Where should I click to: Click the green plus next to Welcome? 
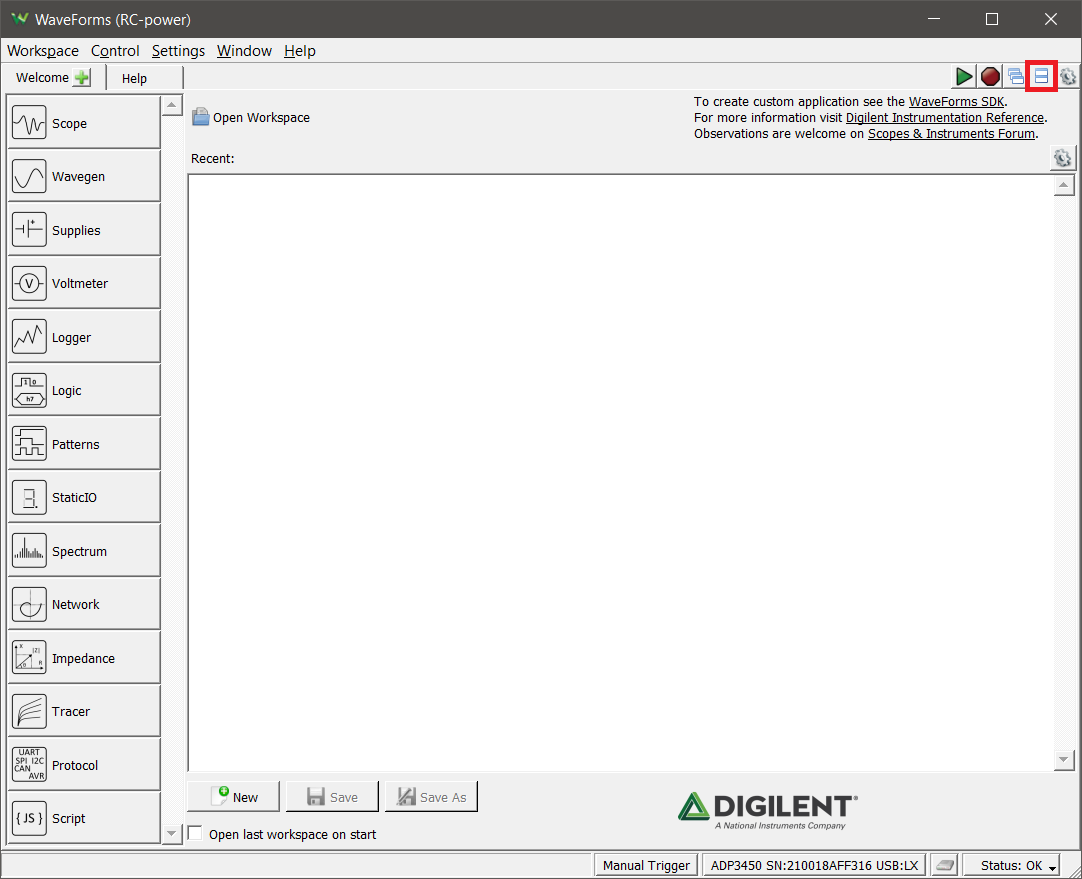tap(82, 77)
